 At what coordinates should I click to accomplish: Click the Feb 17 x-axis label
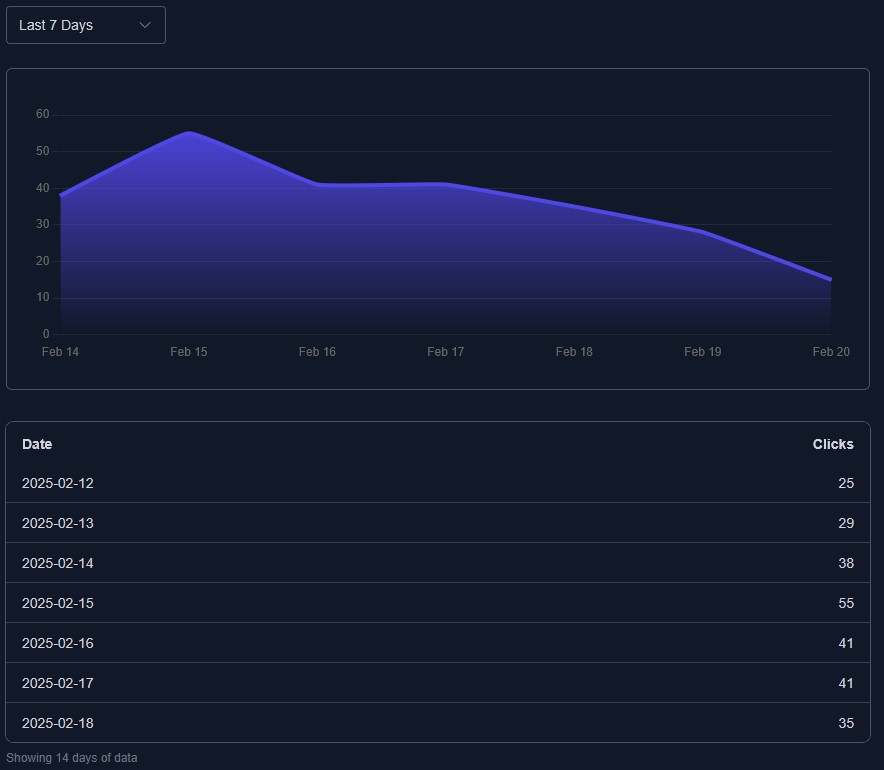(x=446, y=352)
